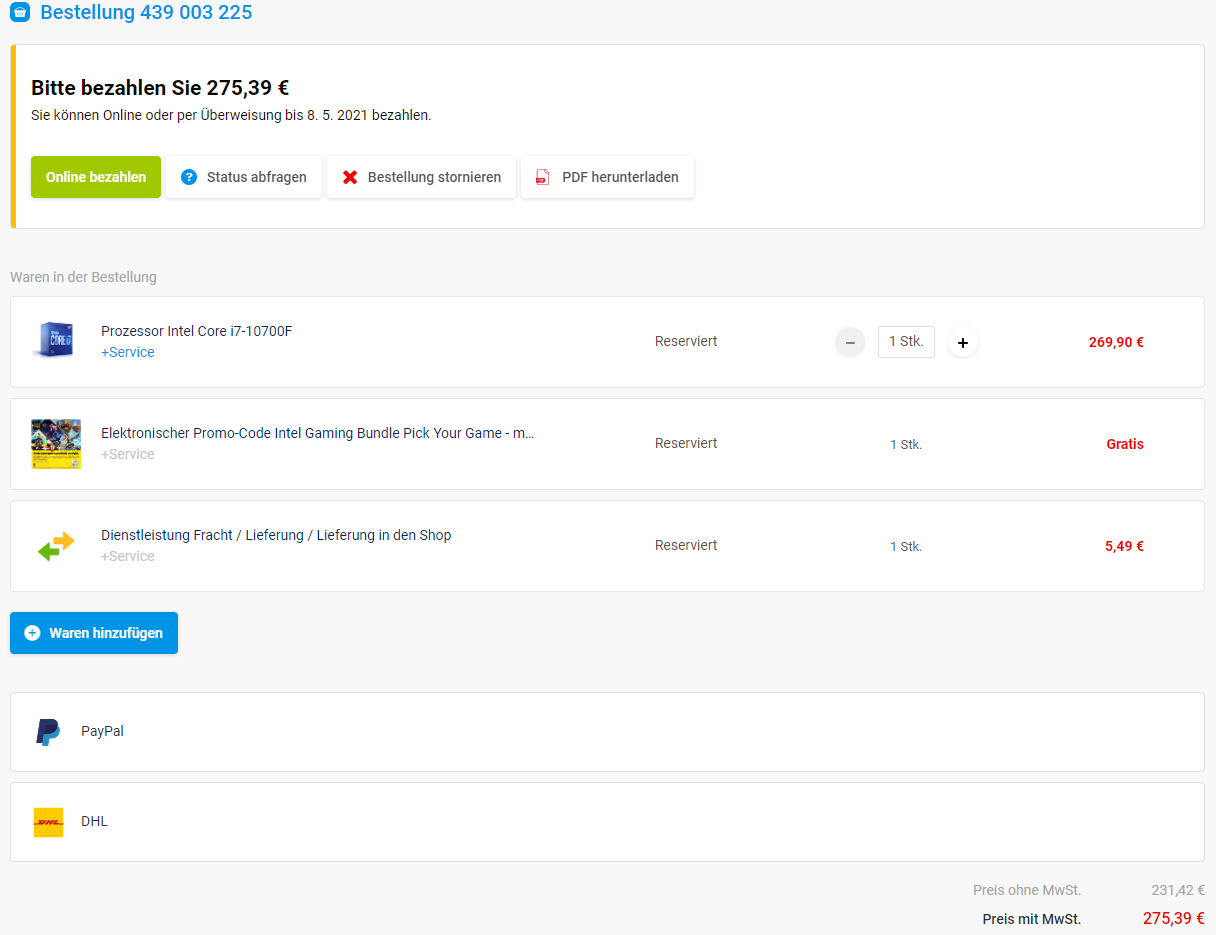
Task: Increase processor quantity with plus button
Action: 963,343
